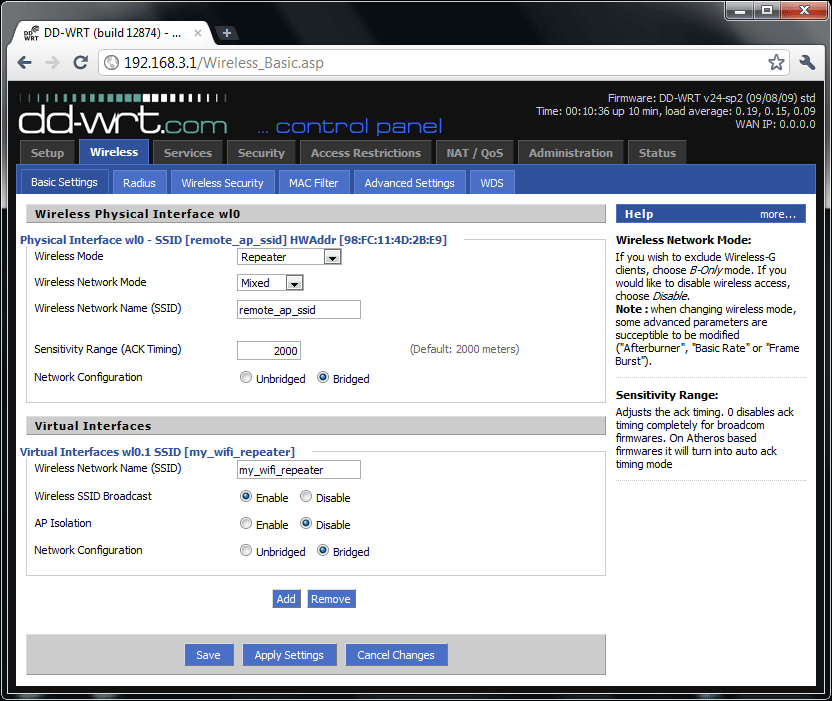Select Unbridged for the wl0 physical interface
Viewport: 832px width, 701px height.
246,378
